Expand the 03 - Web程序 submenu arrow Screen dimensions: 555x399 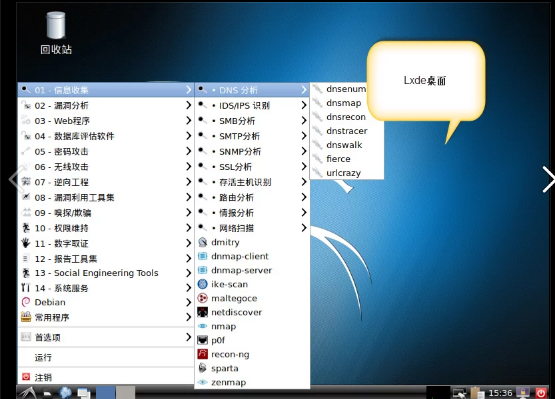189,120
